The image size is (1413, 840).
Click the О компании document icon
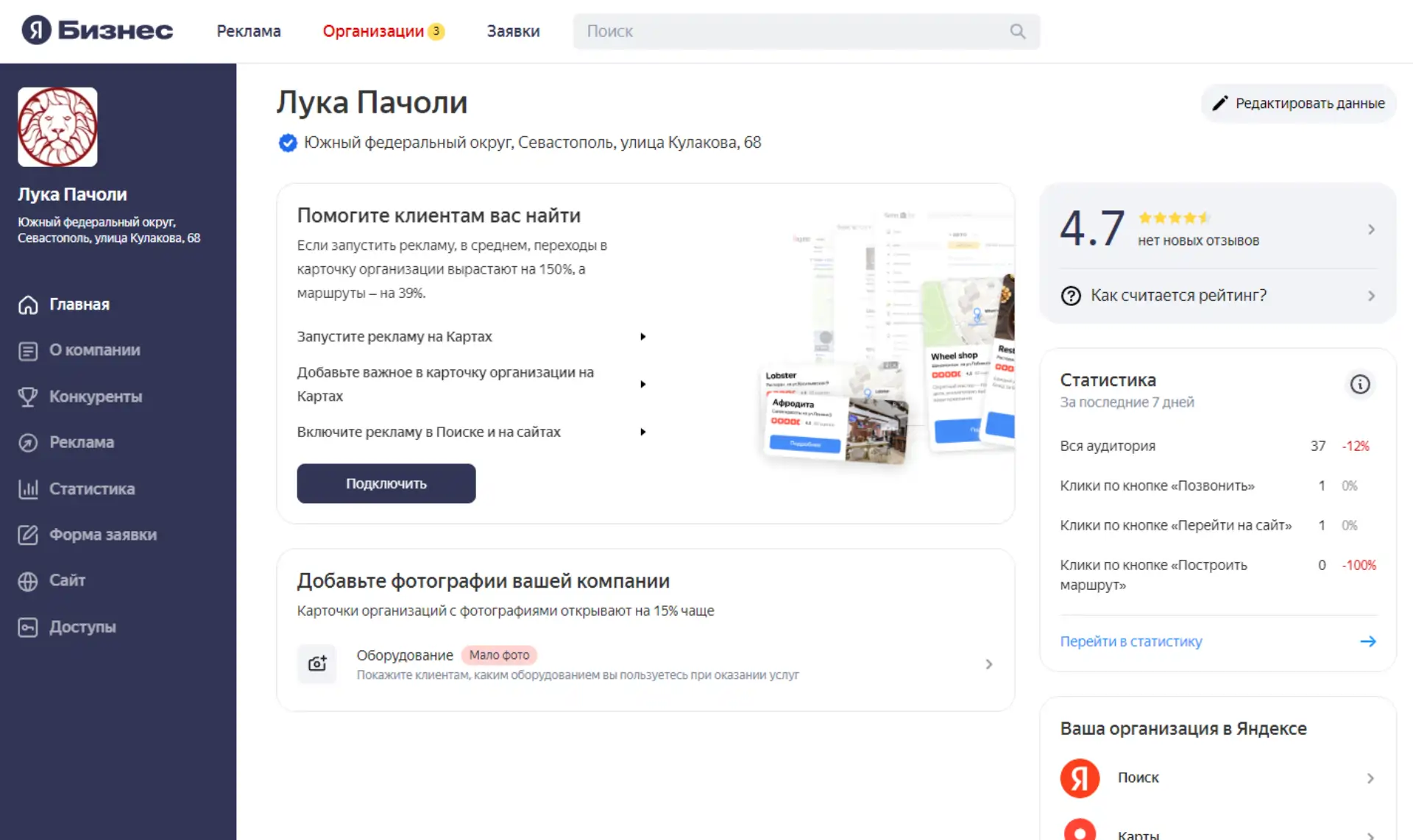tap(28, 351)
